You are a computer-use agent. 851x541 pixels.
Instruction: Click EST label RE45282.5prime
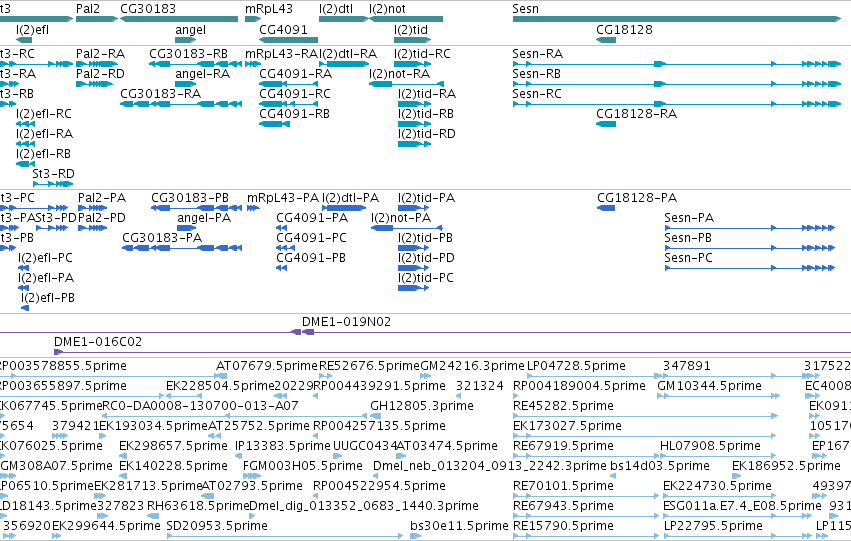click(x=563, y=406)
